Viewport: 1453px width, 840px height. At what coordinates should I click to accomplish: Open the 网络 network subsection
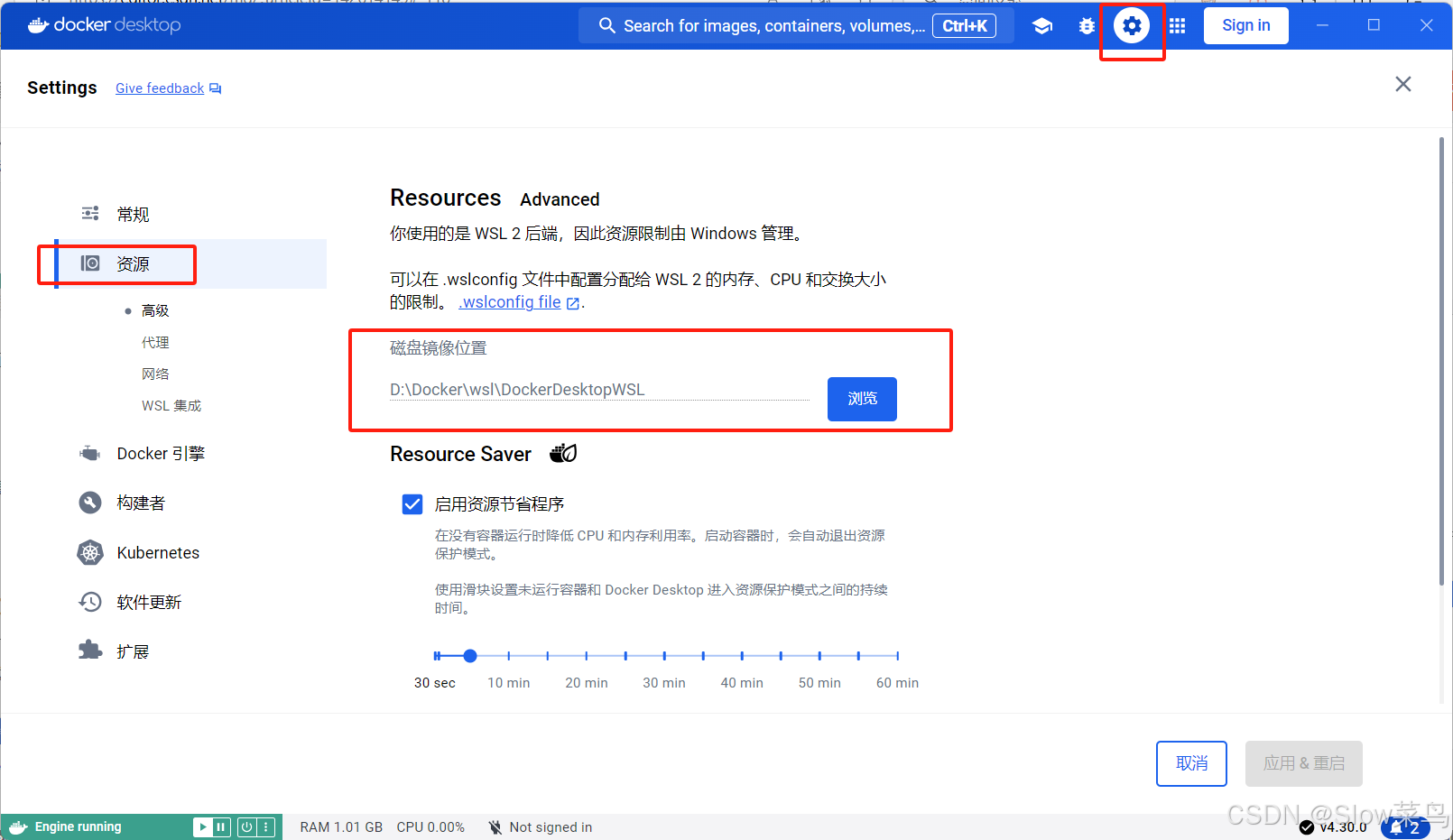pyautogui.click(x=155, y=374)
